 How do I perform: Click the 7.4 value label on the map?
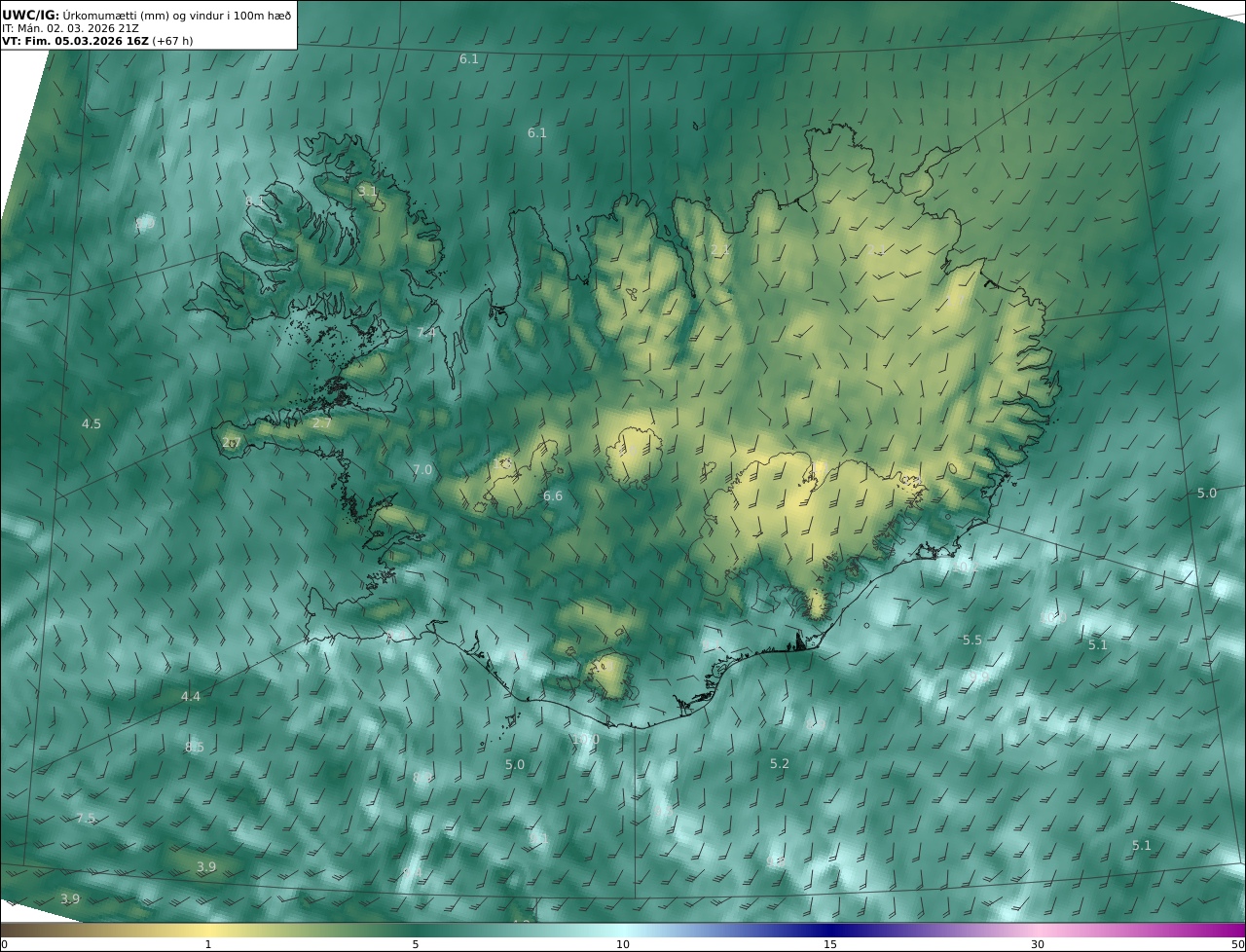426,332
